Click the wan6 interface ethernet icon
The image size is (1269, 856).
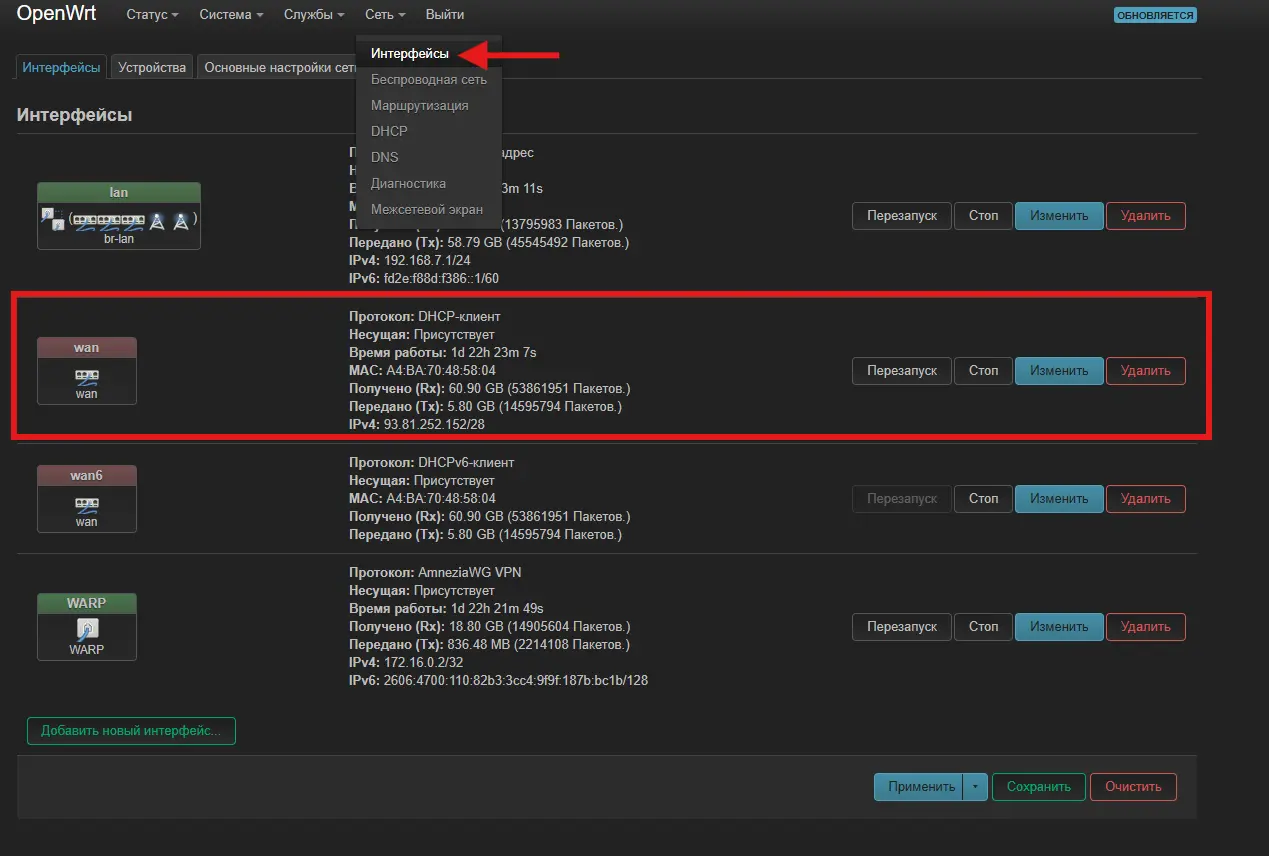point(87,503)
